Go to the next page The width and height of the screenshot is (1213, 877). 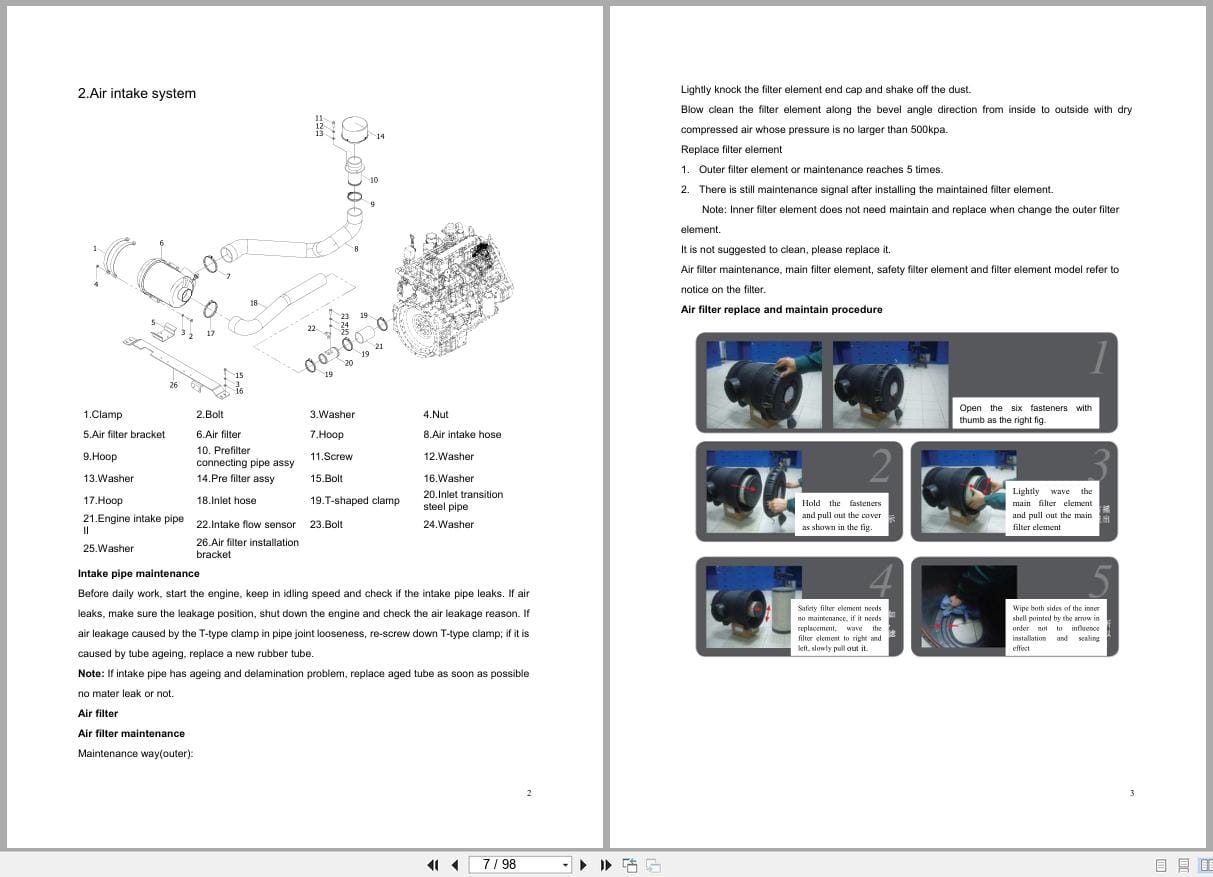pos(584,865)
